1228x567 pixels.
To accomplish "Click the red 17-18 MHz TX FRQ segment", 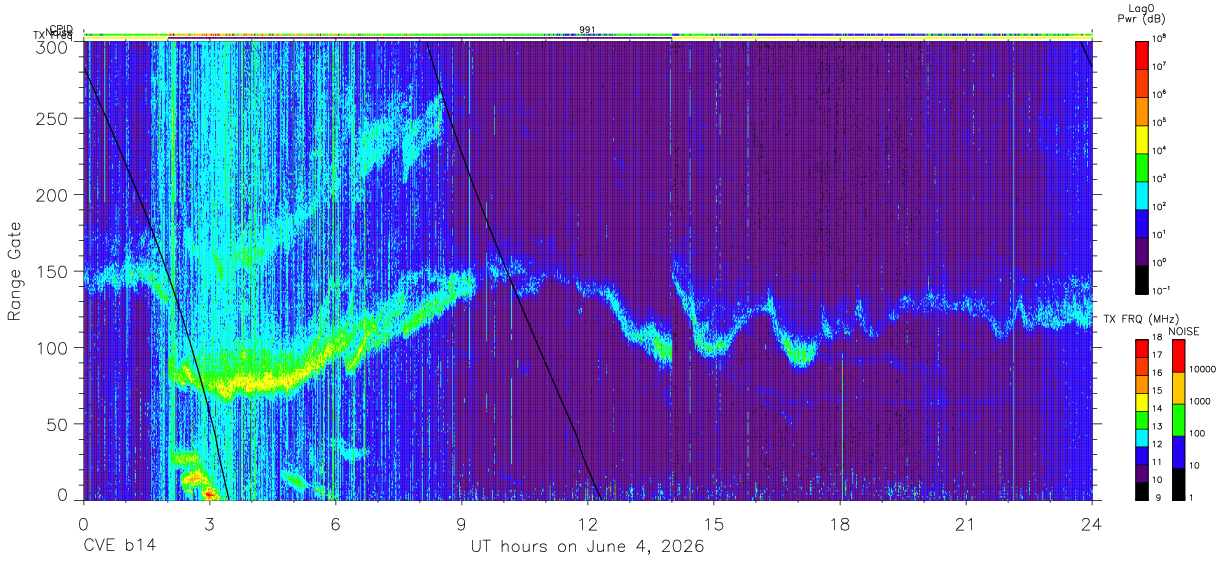I will pos(1142,348).
